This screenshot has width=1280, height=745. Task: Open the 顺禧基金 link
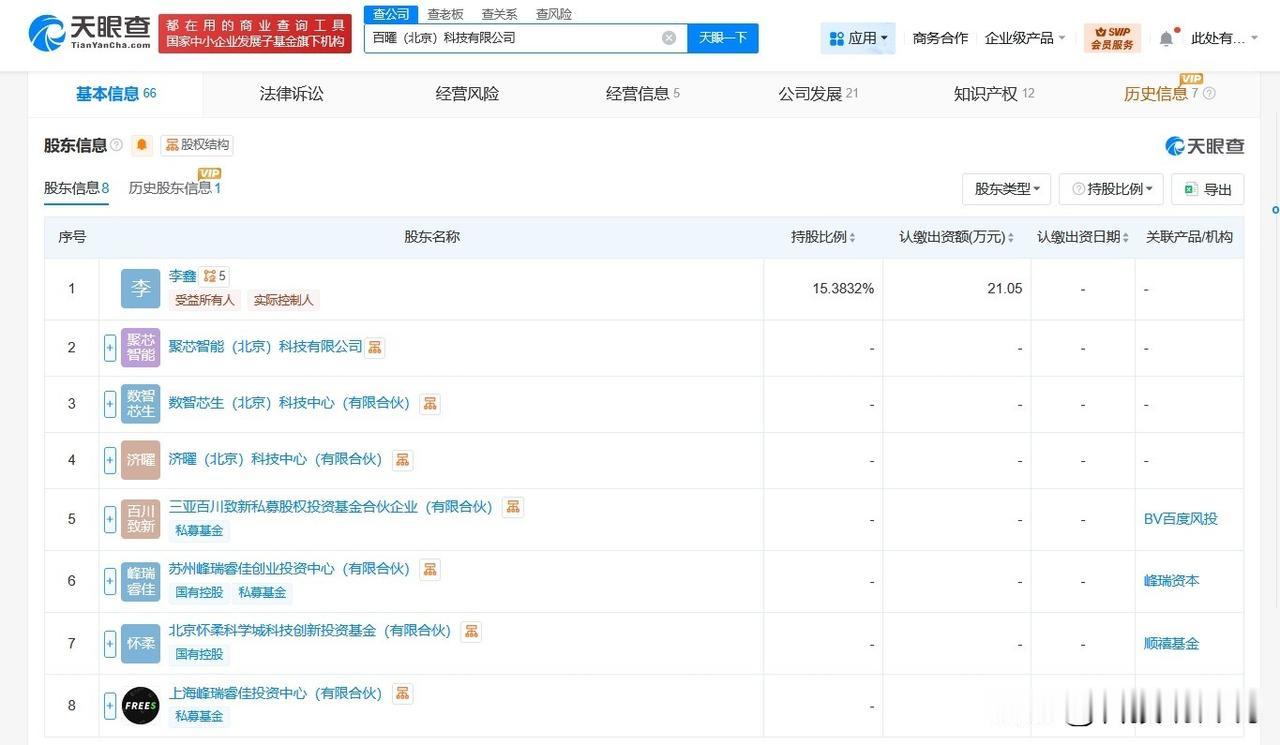pyautogui.click(x=1171, y=643)
